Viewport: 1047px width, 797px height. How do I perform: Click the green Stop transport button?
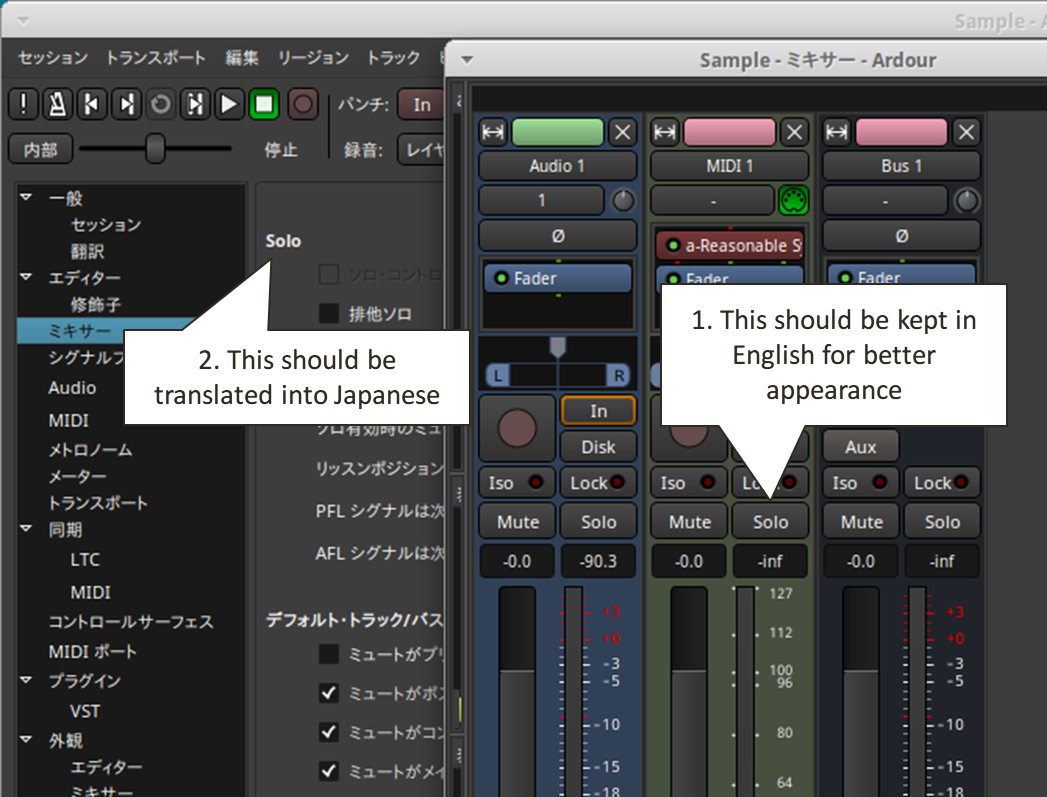point(264,104)
